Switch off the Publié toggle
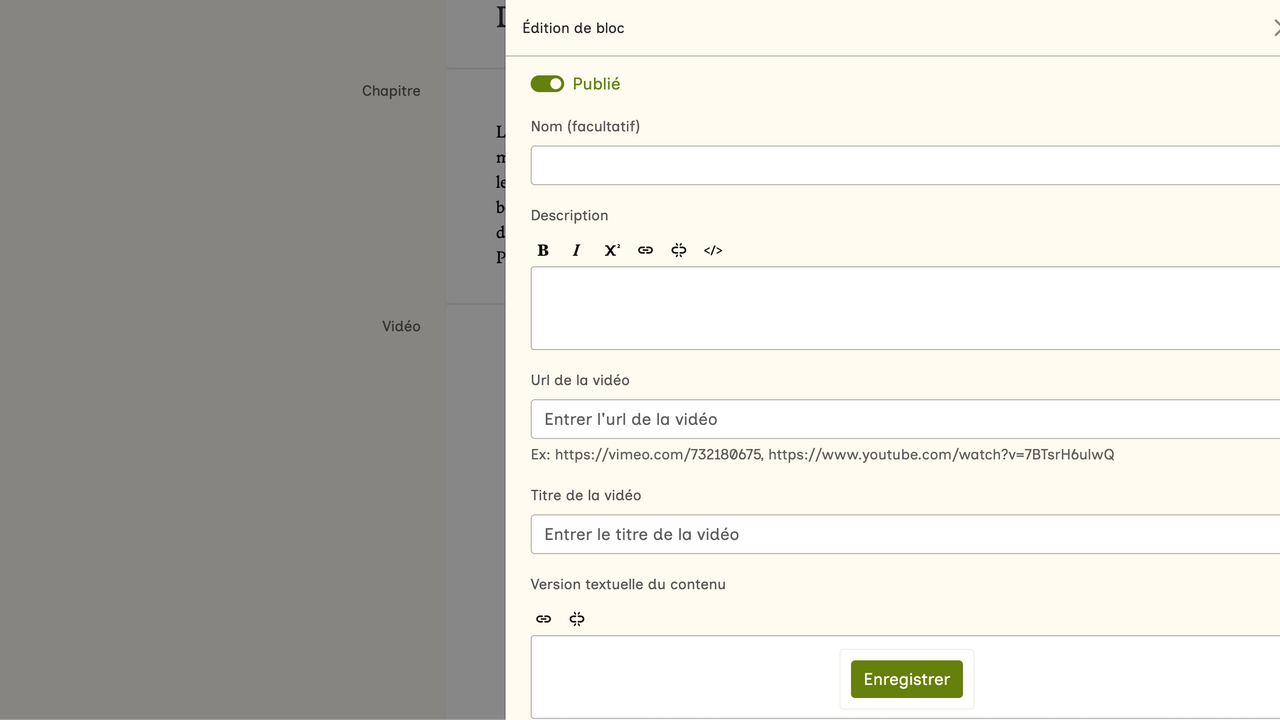 point(547,84)
